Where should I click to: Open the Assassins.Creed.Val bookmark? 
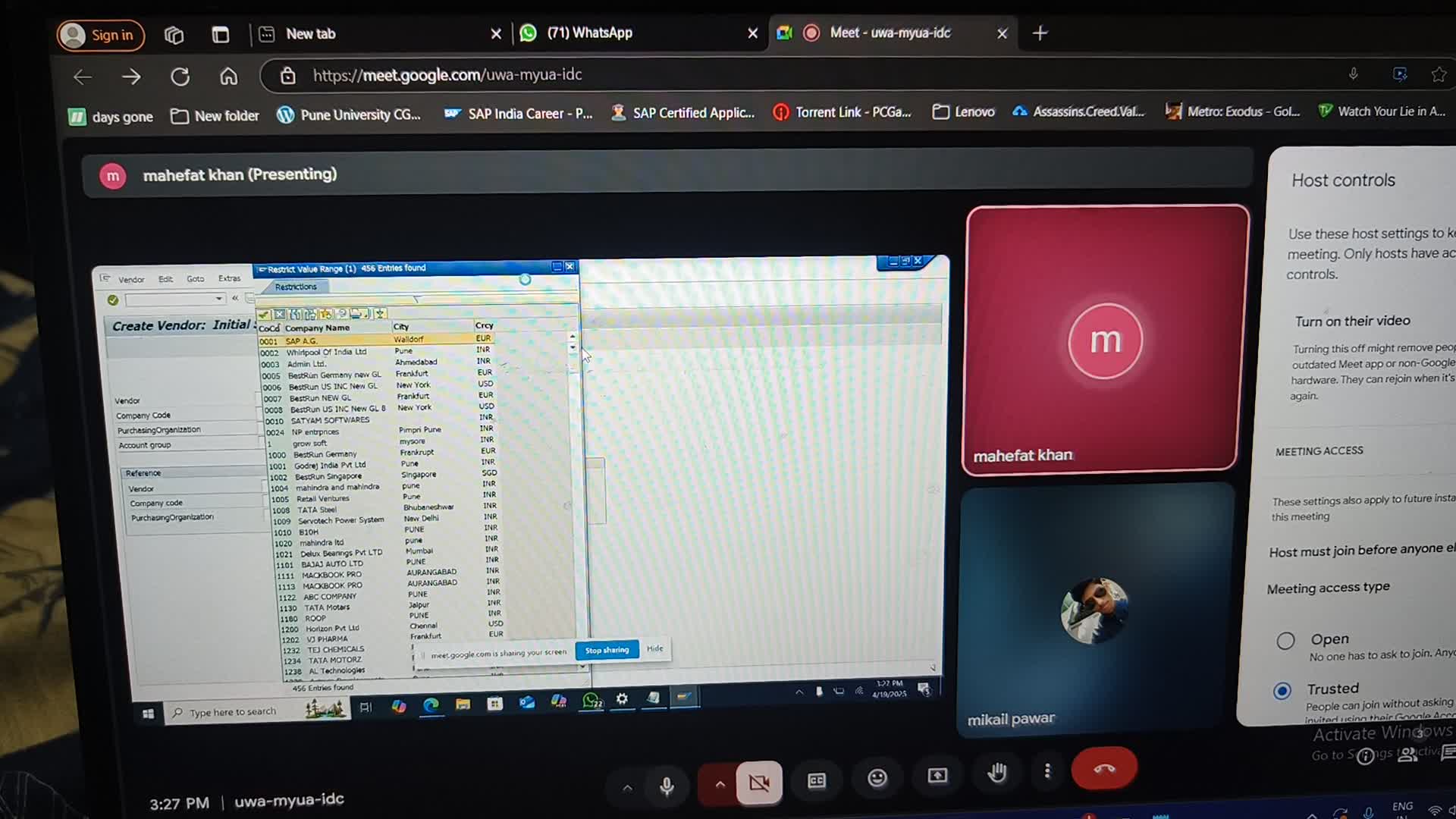point(1078,111)
